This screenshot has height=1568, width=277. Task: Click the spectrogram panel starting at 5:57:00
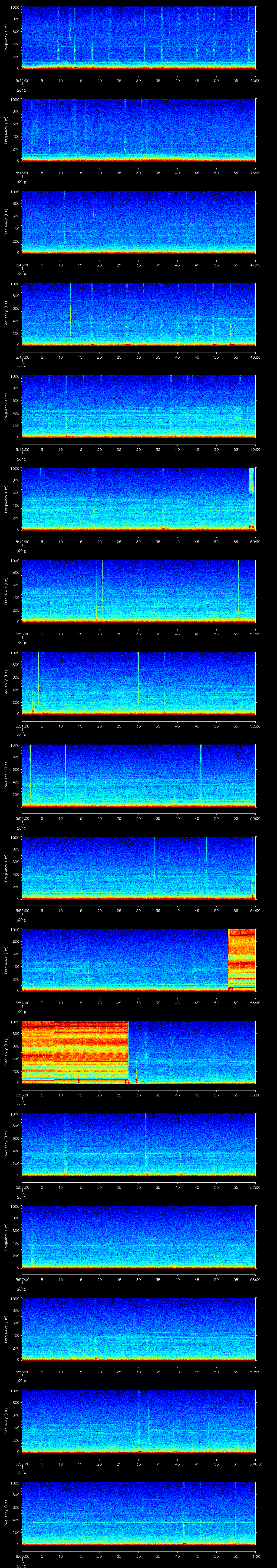coord(138,1237)
